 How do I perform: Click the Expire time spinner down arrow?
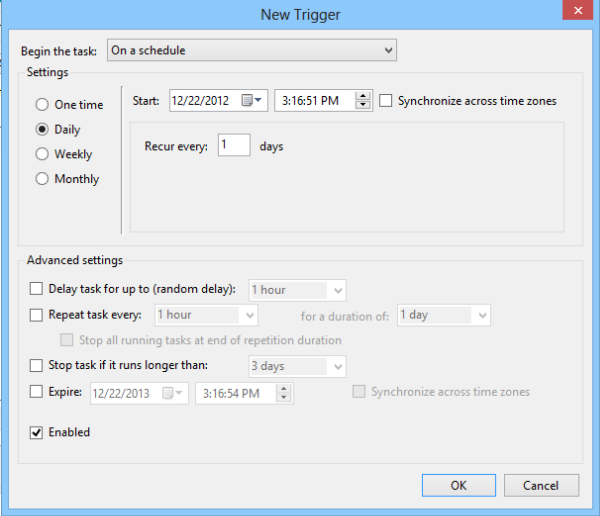tap(284, 398)
